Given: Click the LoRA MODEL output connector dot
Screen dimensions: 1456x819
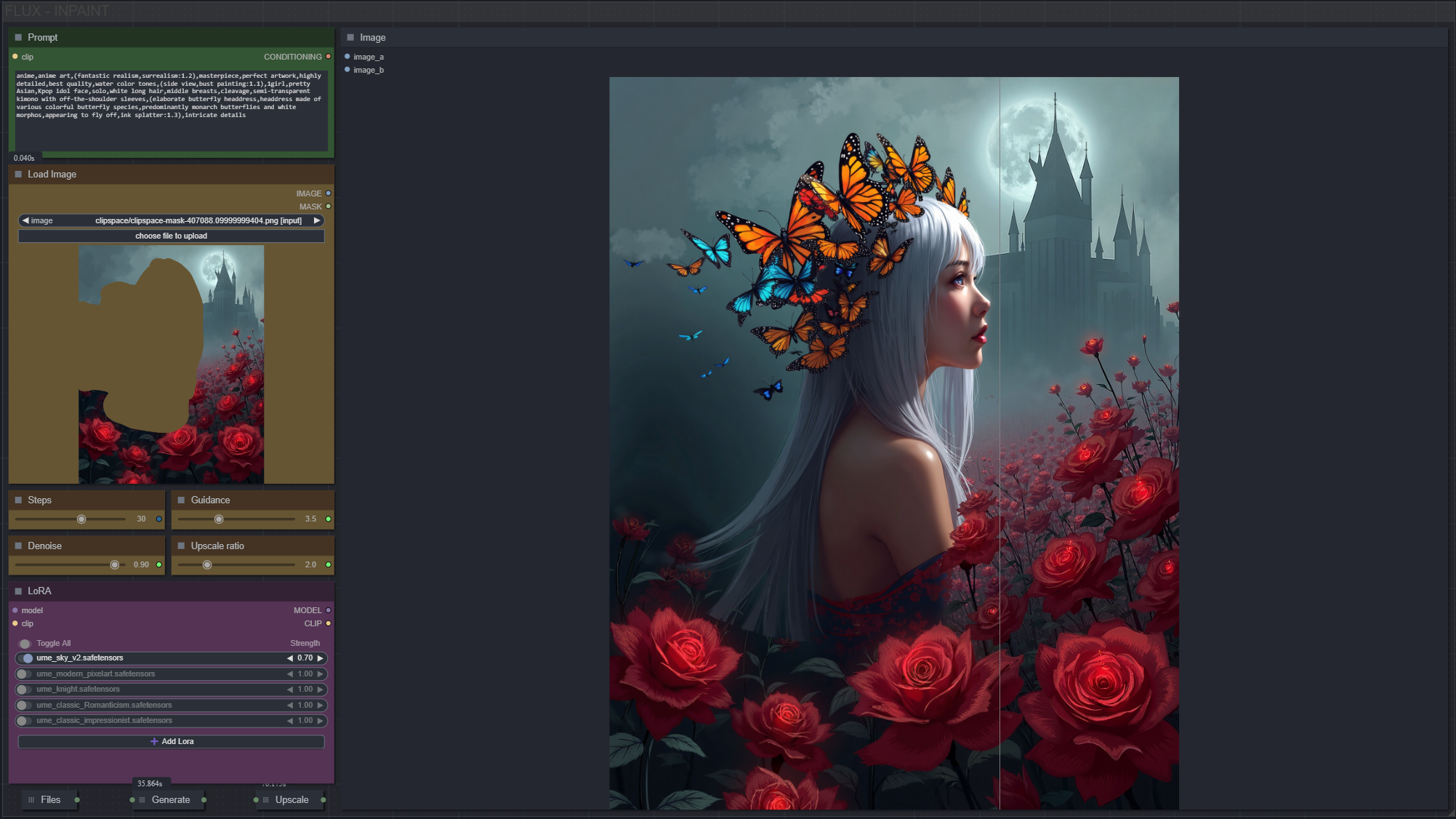Looking at the screenshot, I should tap(329, 610).
